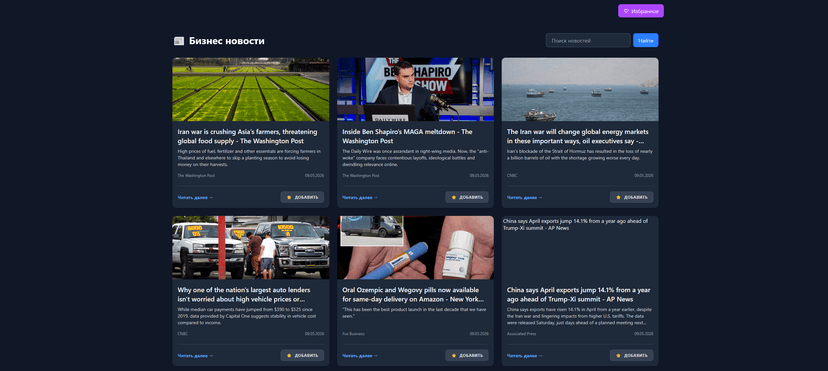This screenshot has height=371, width=828.
Task: Add the auto lenders article via ДОБАВИТЬ
Action: (302, 356)
